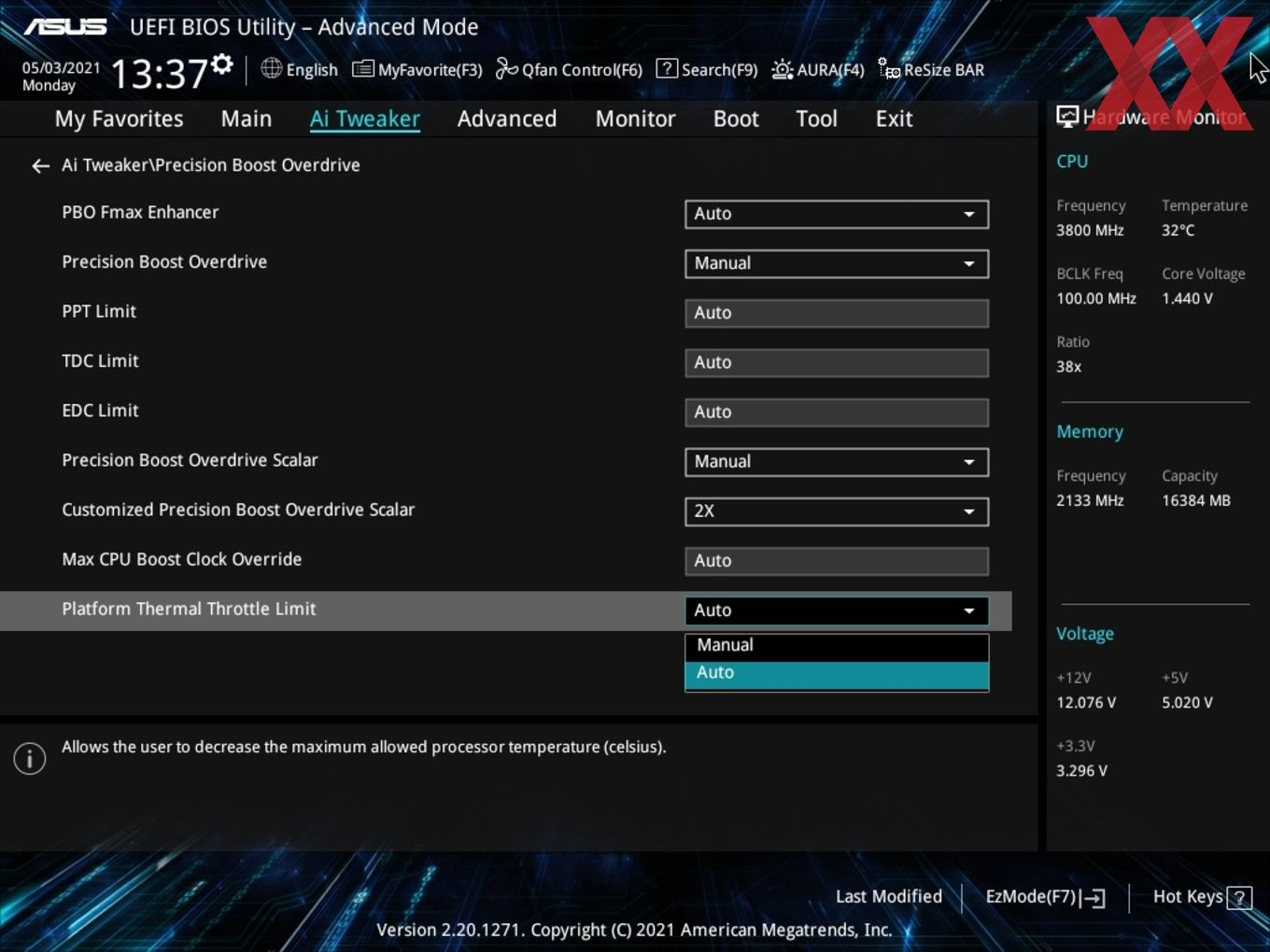The width and height of the screenshot is (1270, 952).
Task: Click the 16384 MB capacity value
Action: (1196, 500)
